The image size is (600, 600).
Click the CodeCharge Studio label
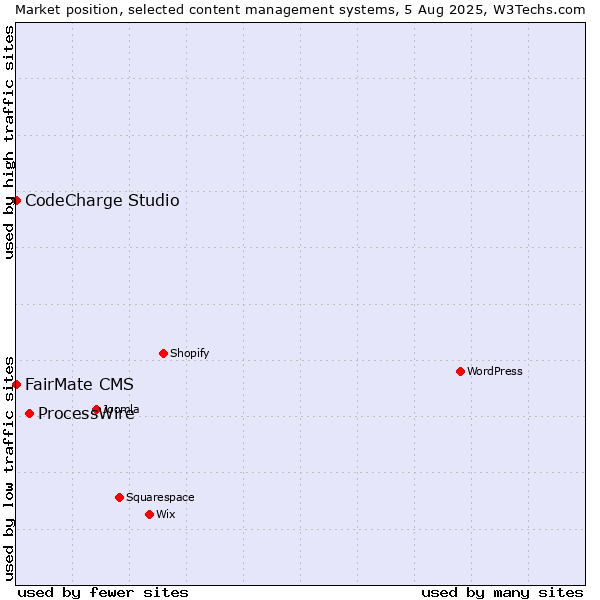[x=102, y=201]
